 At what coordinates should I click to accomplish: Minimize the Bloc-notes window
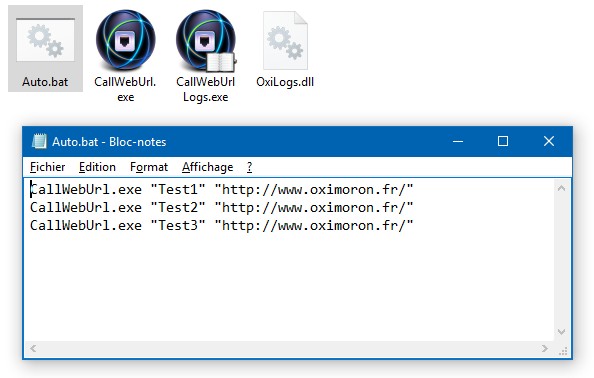[x=458, y=141]
